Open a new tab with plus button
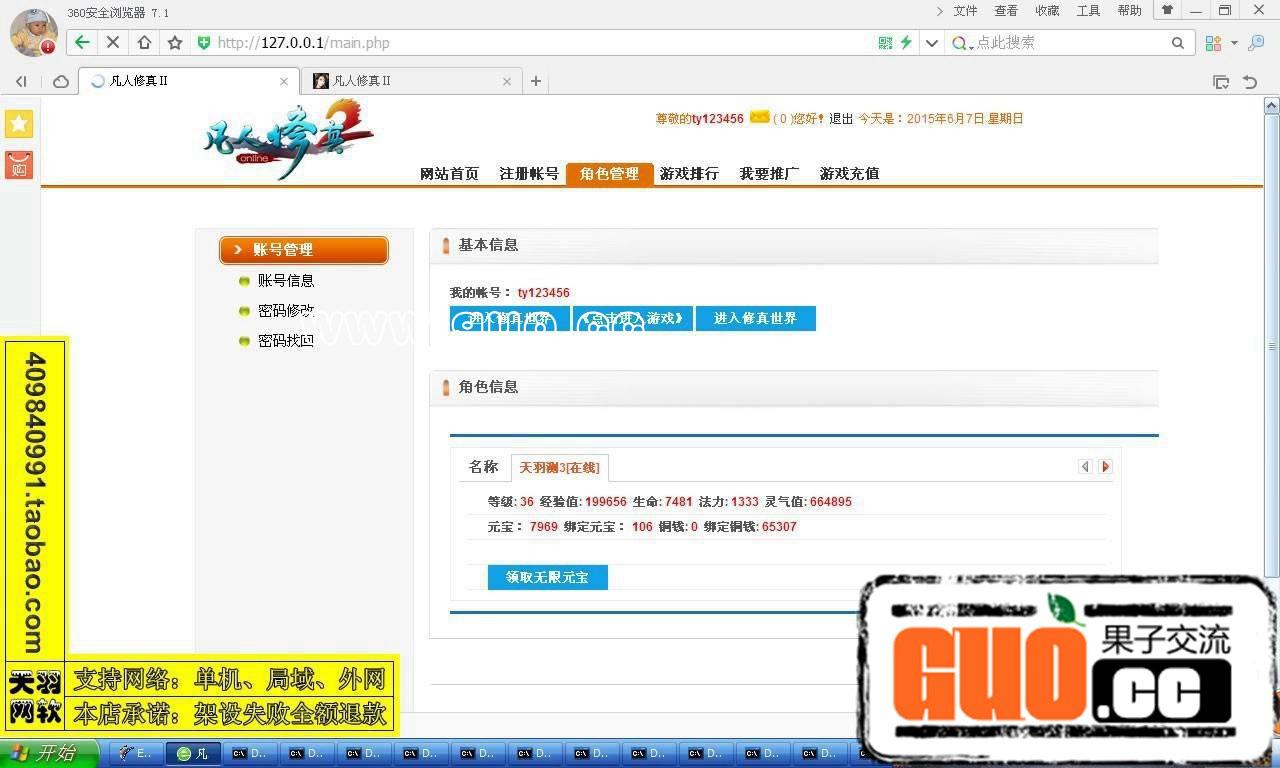Viewport: 1280px width, 768px height. tap(536, 81)
